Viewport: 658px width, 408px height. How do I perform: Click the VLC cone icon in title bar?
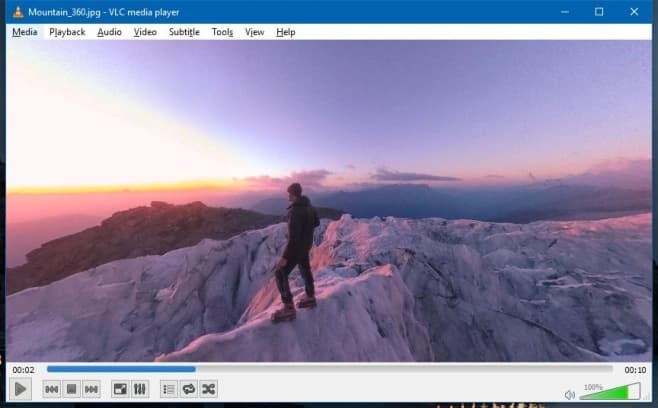tap(18, 12)
